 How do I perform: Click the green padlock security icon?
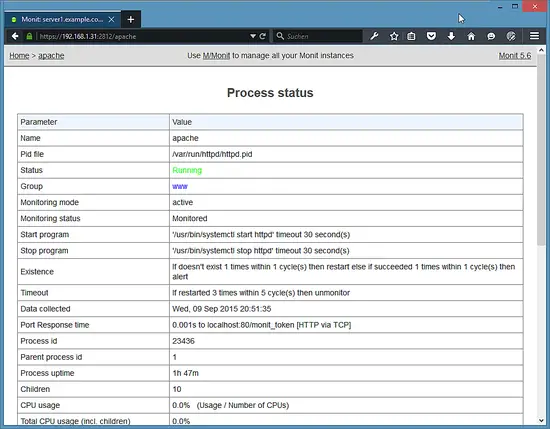29,36
